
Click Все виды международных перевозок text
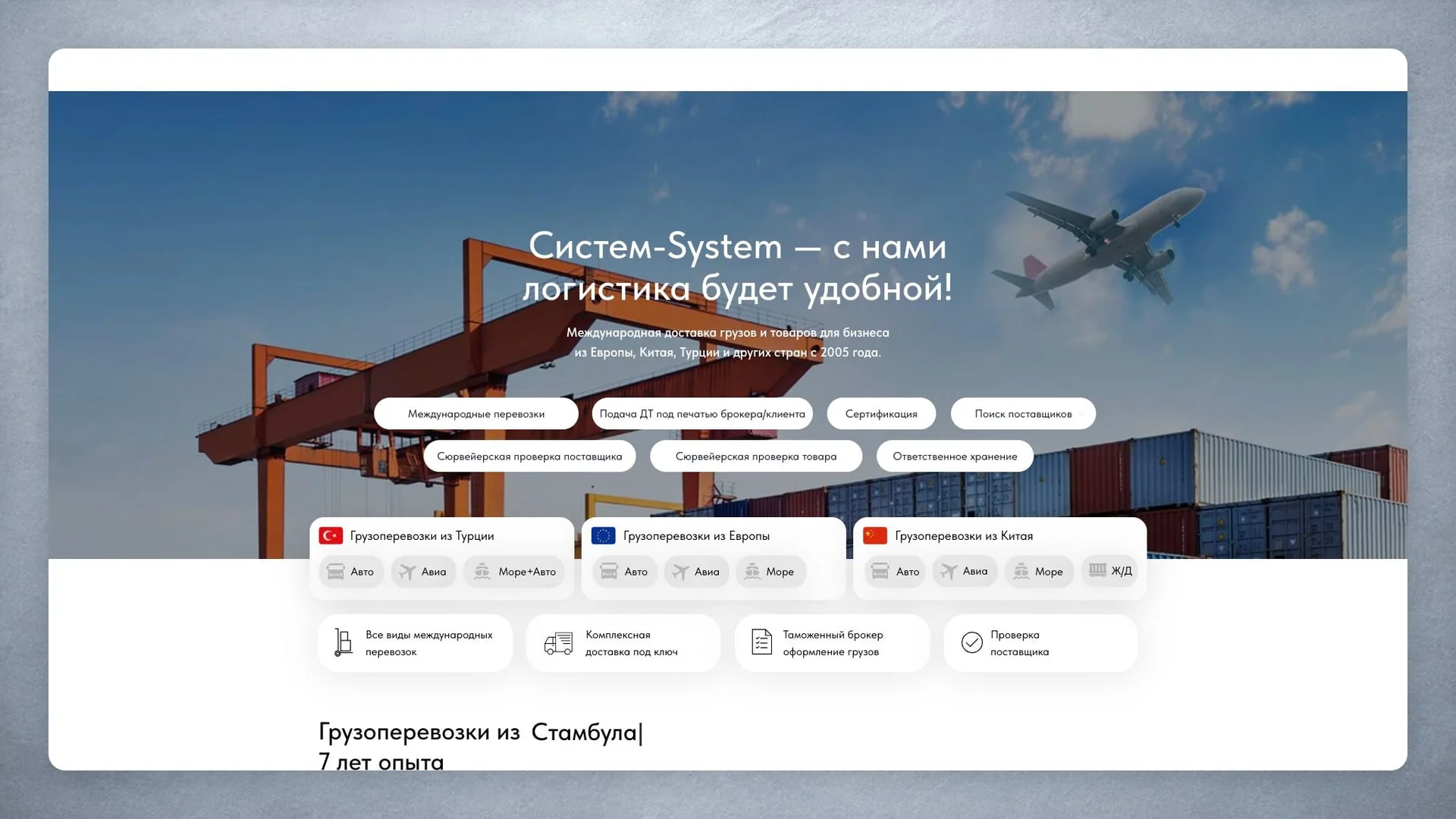429,643
